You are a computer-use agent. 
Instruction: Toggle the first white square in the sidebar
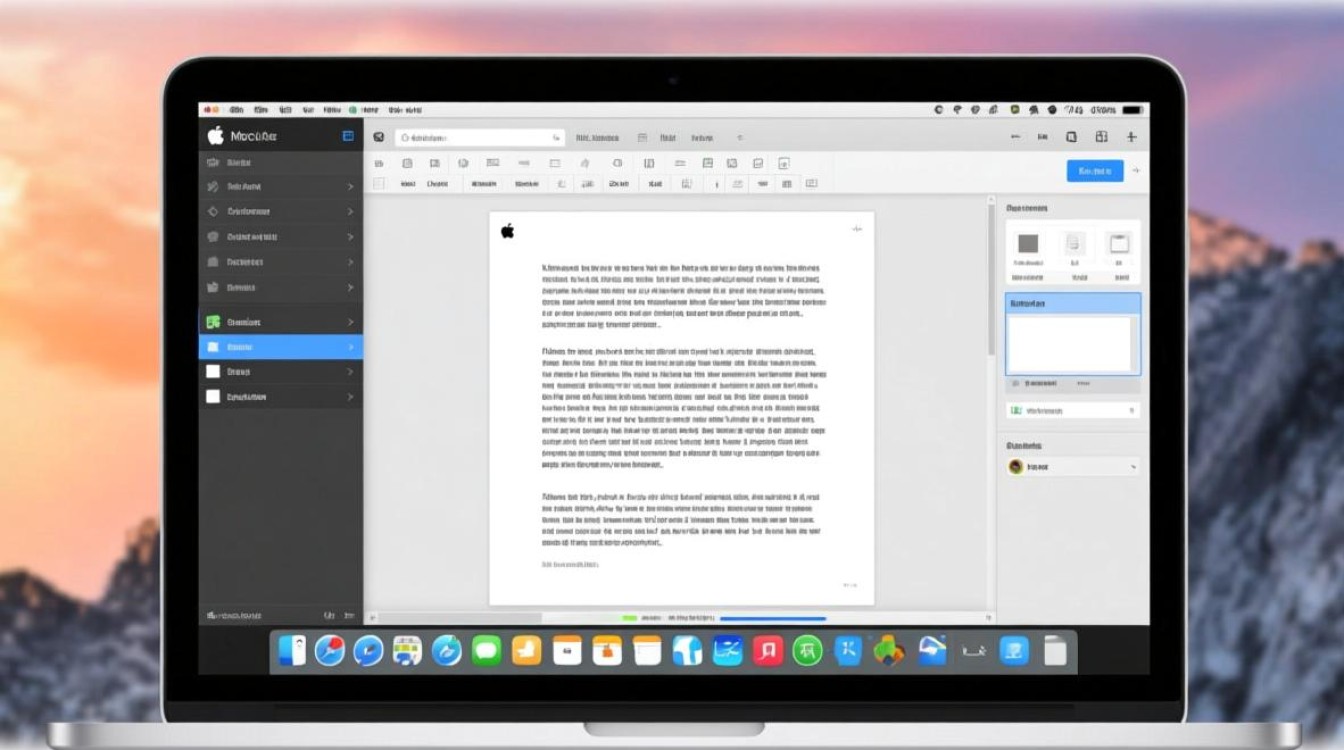pos(212,371)
